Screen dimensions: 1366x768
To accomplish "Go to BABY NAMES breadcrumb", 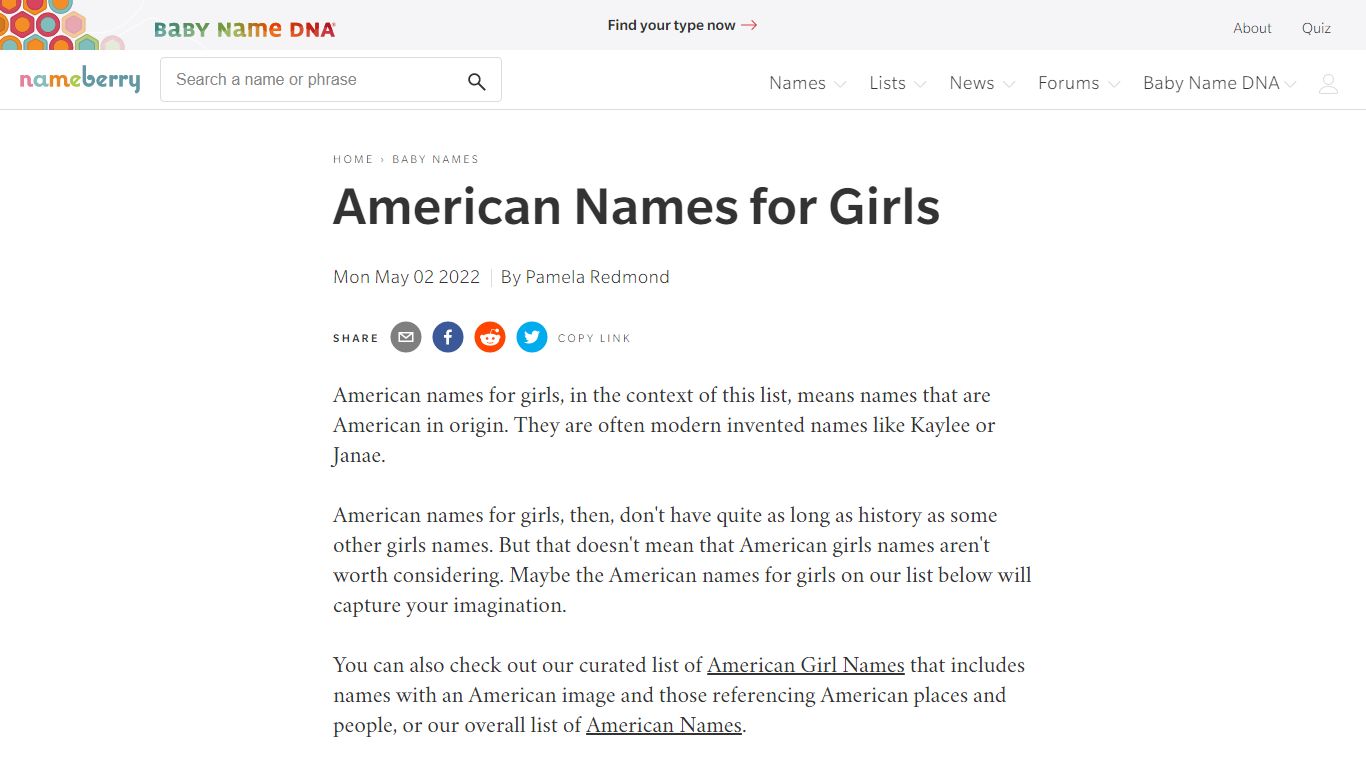I will 435,159.
